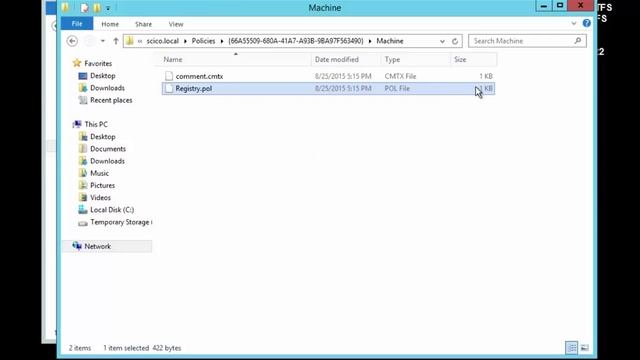Screen dimensions: 640x360
Task: Click the address bar folder icon
Action: click(x=130, y=41)
